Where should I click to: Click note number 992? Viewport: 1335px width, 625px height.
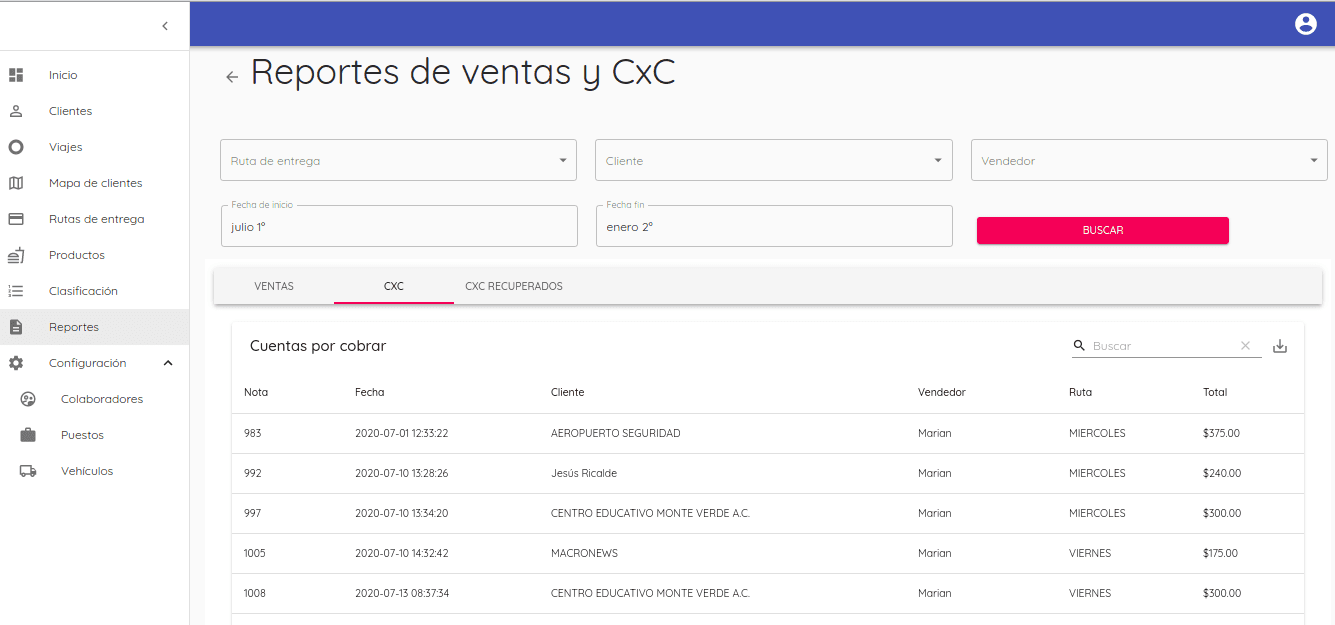point(252,473)
